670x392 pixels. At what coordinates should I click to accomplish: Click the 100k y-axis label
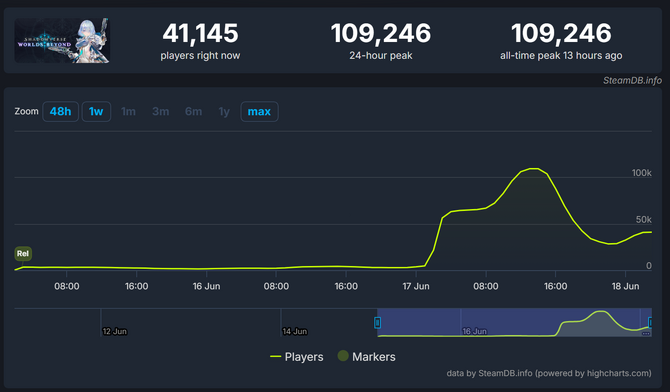coord(642,173)
